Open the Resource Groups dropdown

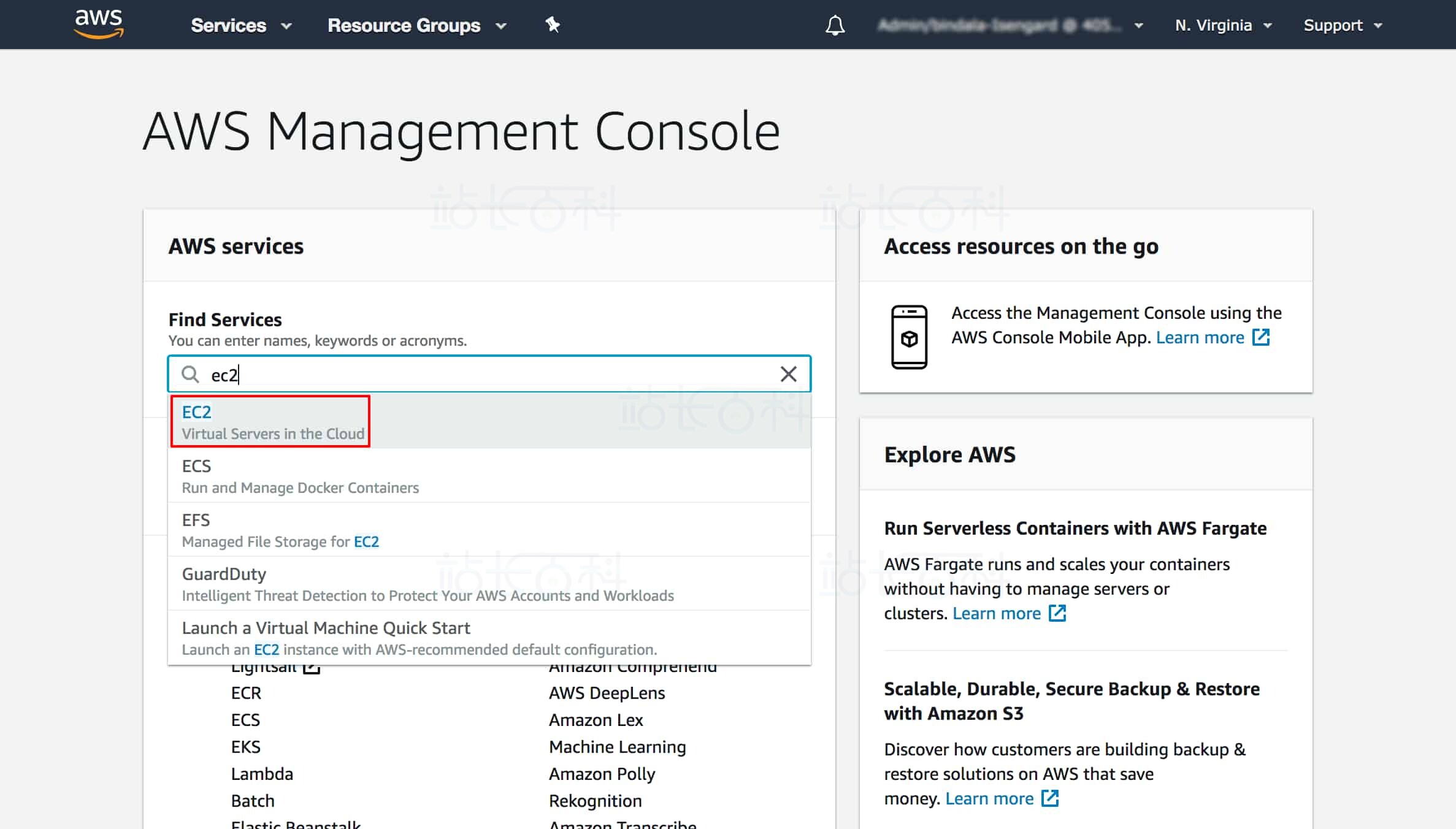[417, 26]
